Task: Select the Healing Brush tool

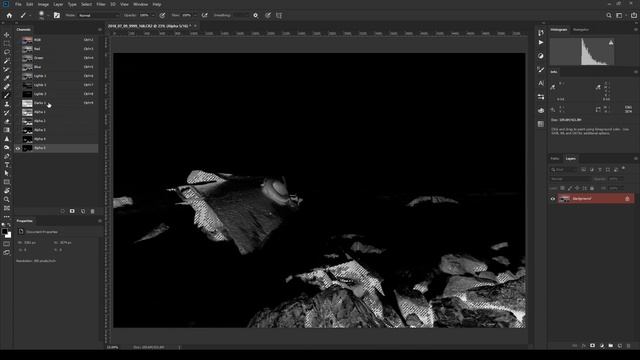Action: click(7, 87)
